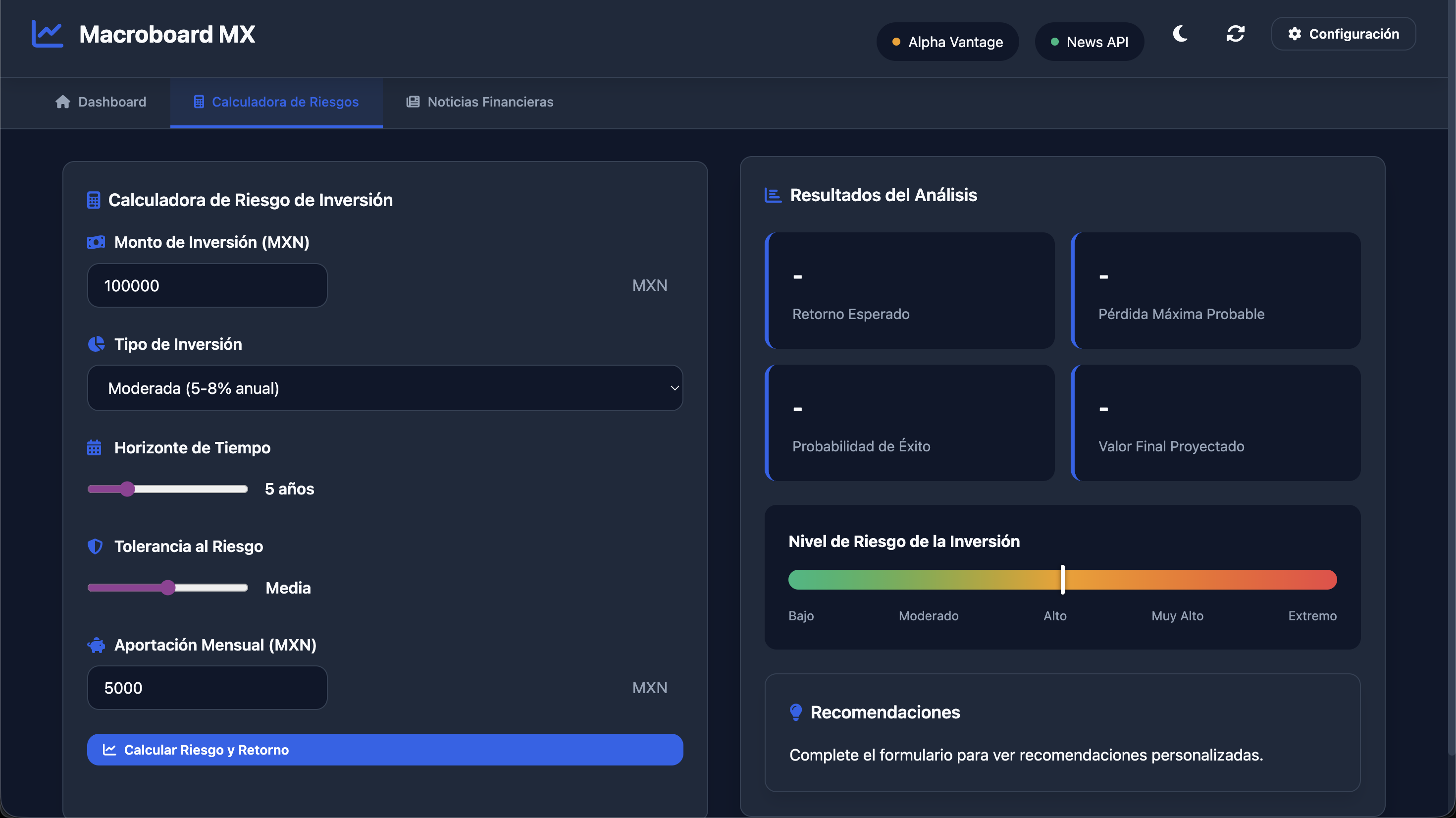Click the piggy bank icon by Aportación Mensual
1456x818 pixels.
click(96, 645)
